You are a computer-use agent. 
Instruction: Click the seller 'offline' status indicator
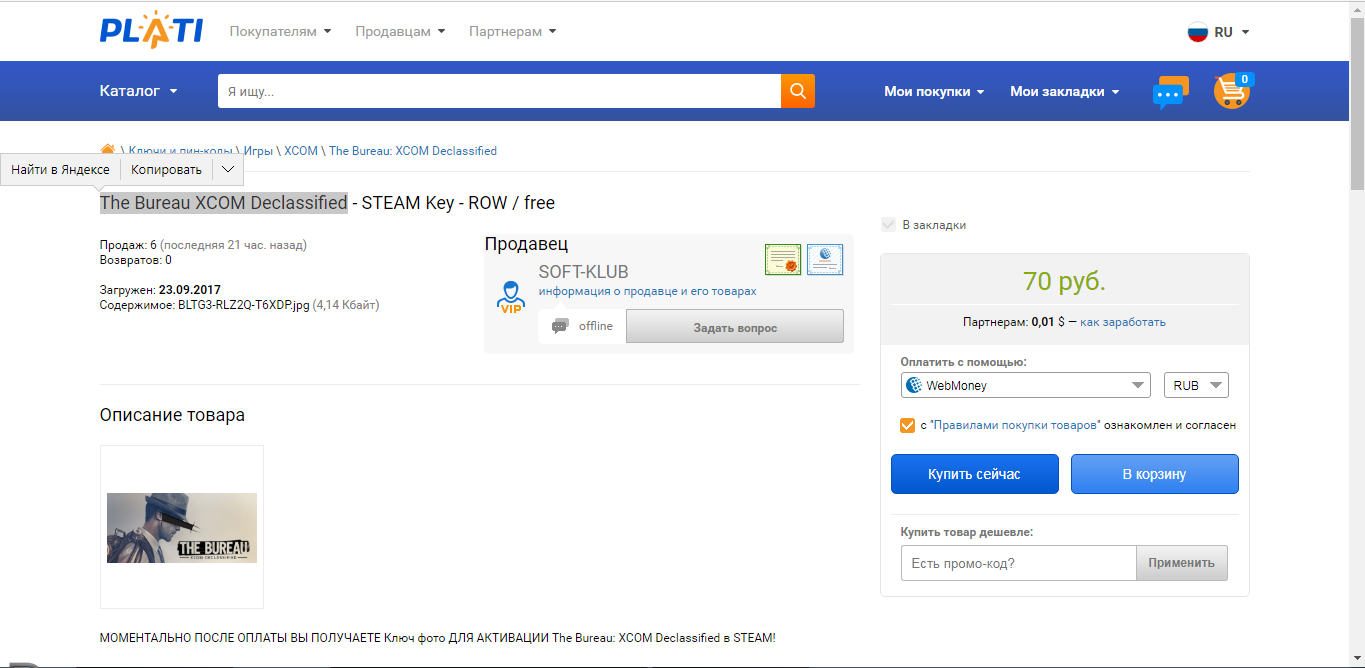(582, 326)
